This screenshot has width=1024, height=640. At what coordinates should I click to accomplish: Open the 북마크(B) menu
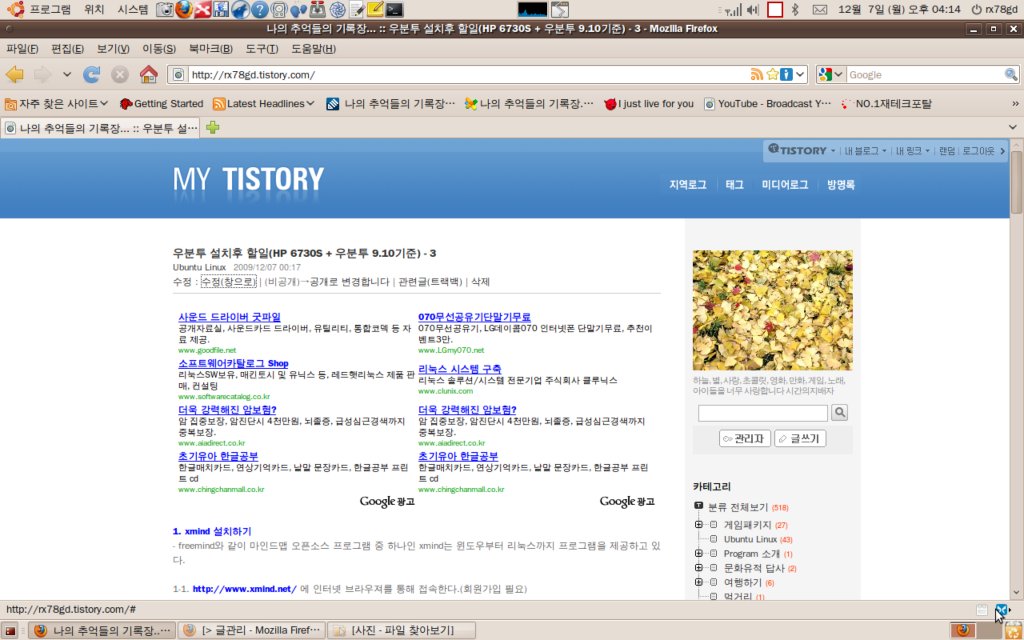pos(211,49)
